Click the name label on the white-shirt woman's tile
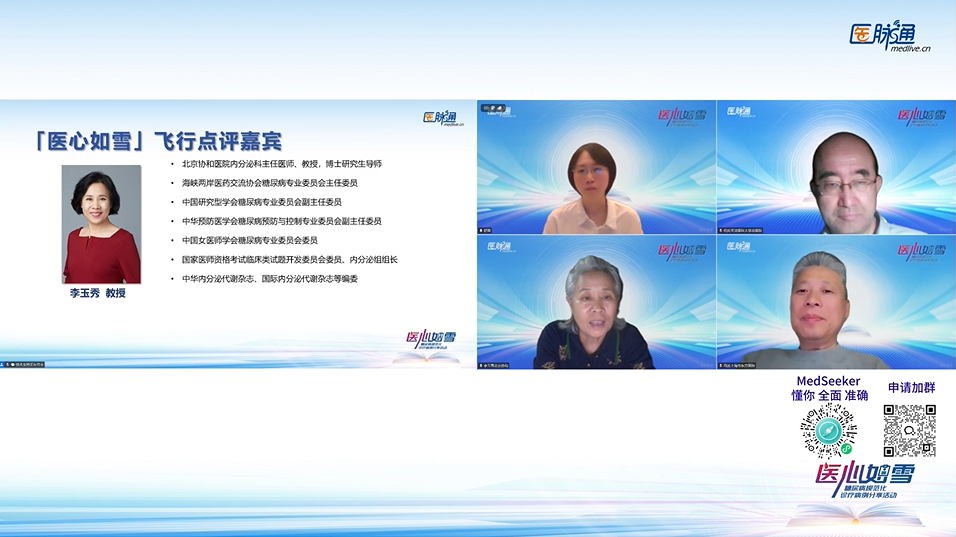The image size is (956, 537). point(485,230)
